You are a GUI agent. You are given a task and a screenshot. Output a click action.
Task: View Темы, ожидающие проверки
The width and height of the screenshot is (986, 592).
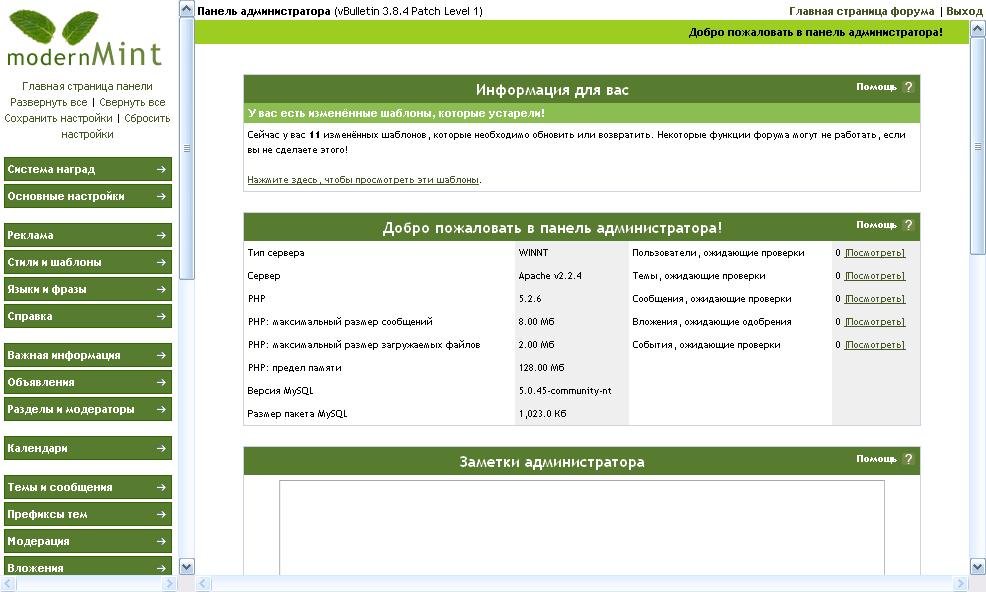(x=875, y=276)
